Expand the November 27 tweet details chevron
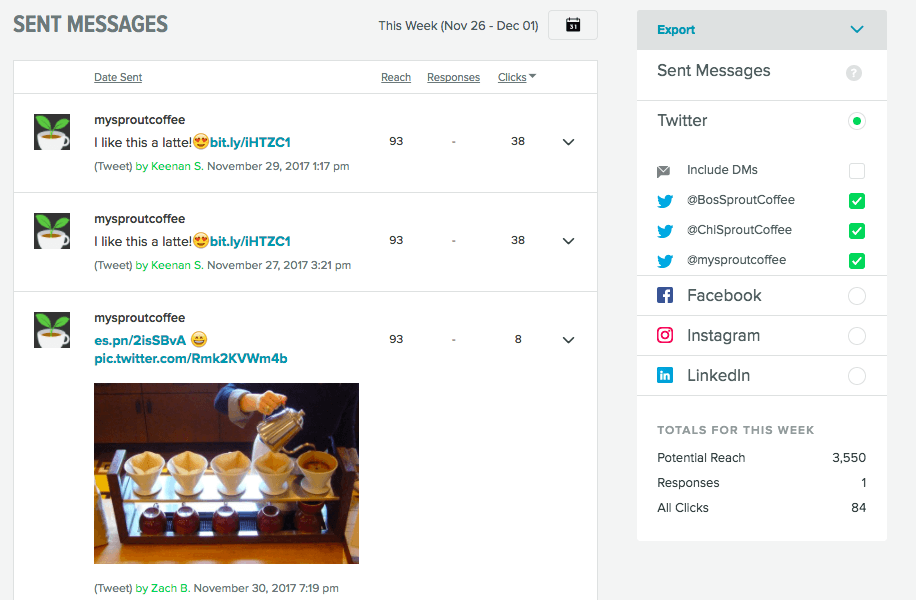 pyautogui.click(x=568, y=241)
